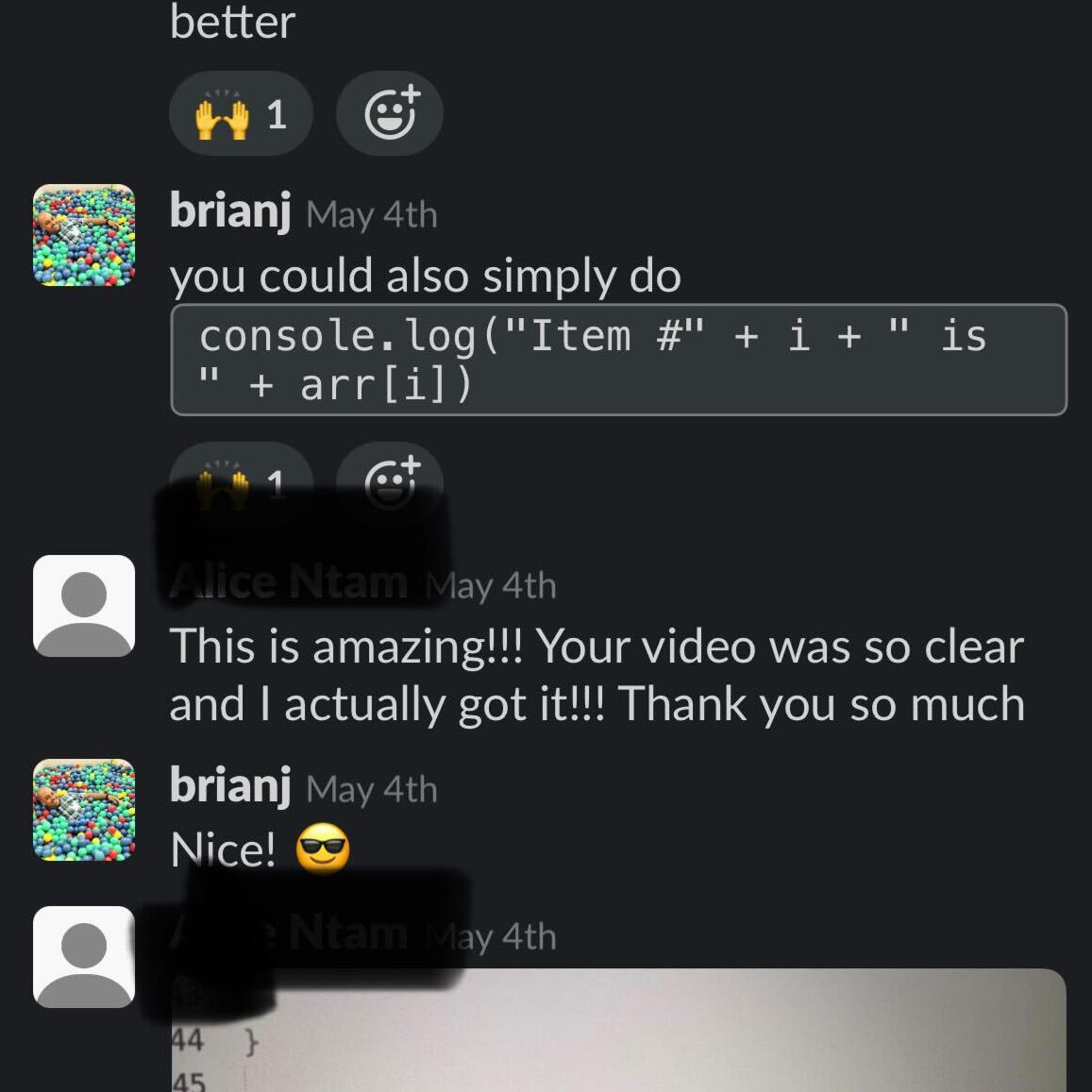This screenshot has height=1092, width=1092.
Task: Click default avatar next to the image post
Action: pyautogui.click(x=84, y=957)
